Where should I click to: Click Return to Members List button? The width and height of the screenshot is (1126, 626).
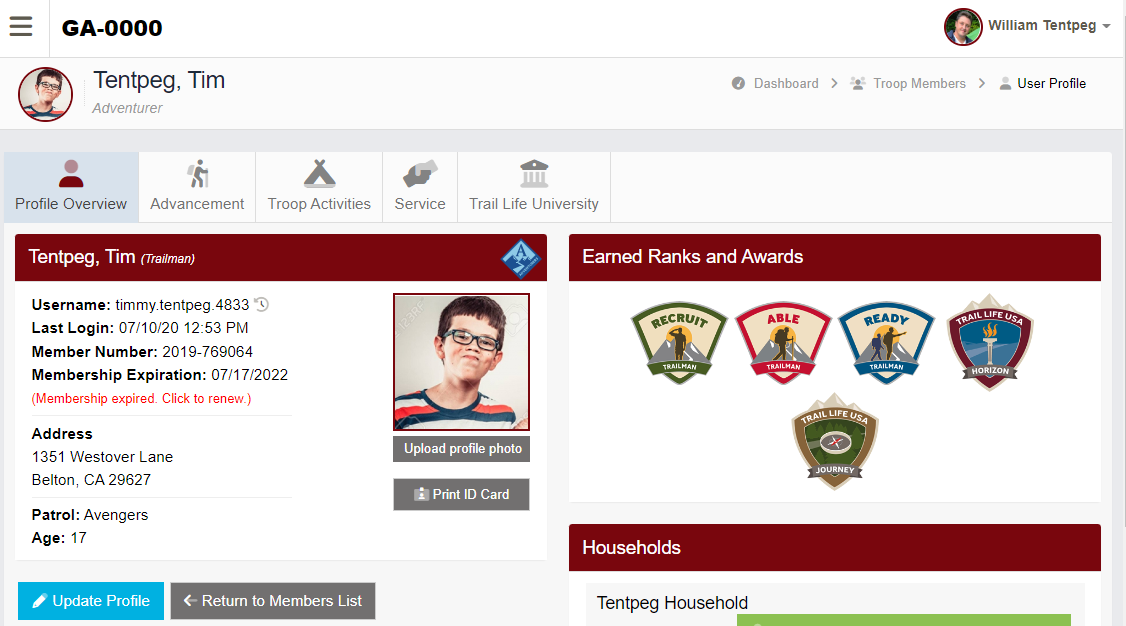pyautogui.click(x=273, y=601)
